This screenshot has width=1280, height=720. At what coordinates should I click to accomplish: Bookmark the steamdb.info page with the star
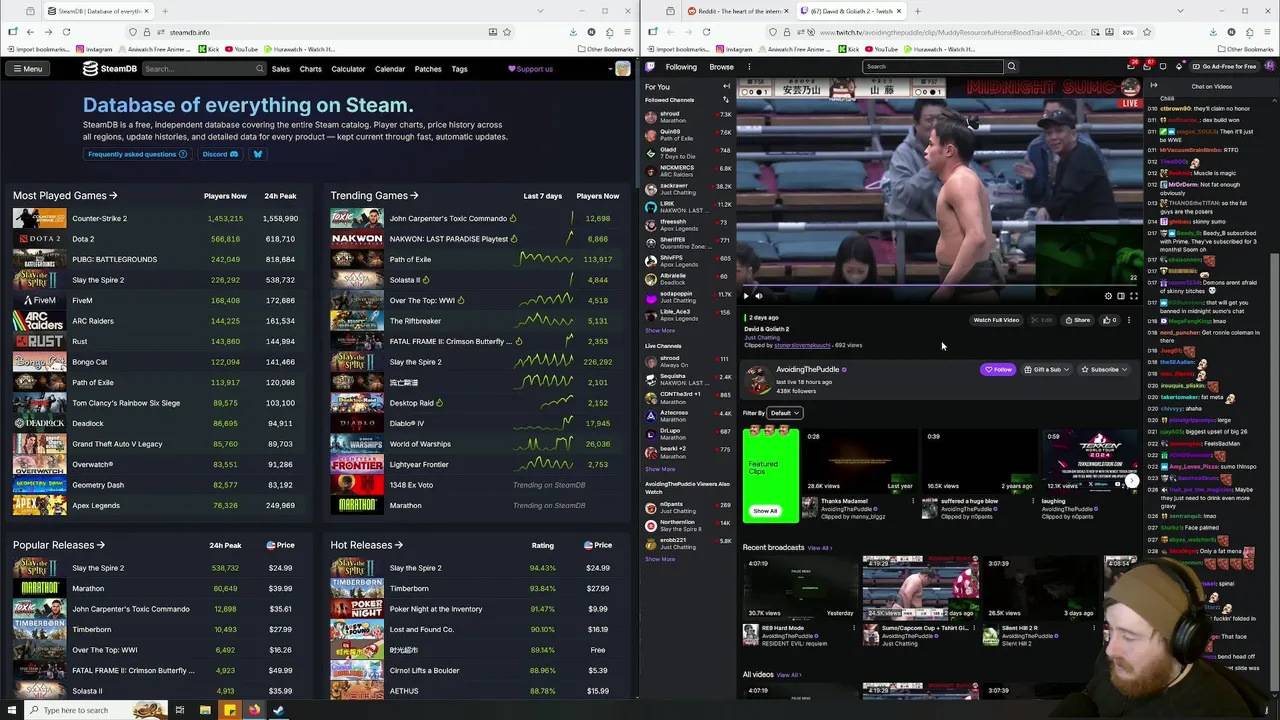click(x=507, y=32)
